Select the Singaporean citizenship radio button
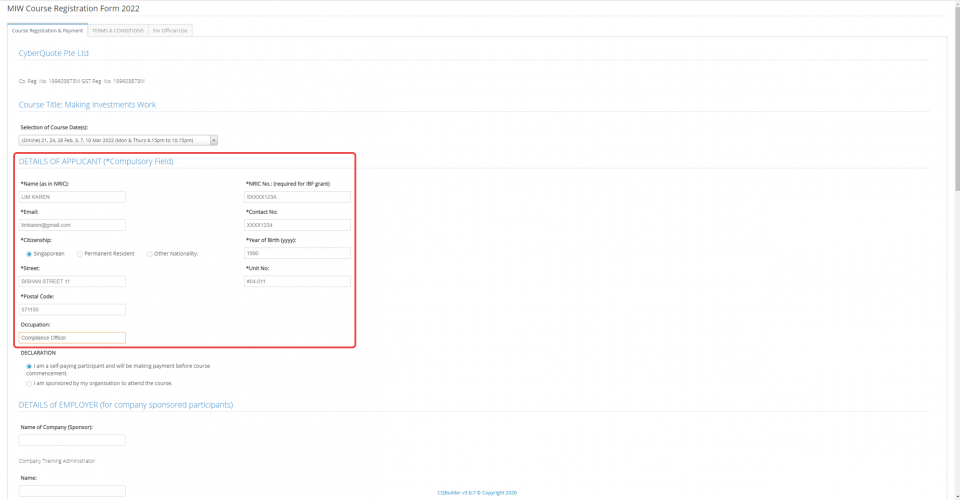Viewport: 960px width, 500px height. (29, 254)
